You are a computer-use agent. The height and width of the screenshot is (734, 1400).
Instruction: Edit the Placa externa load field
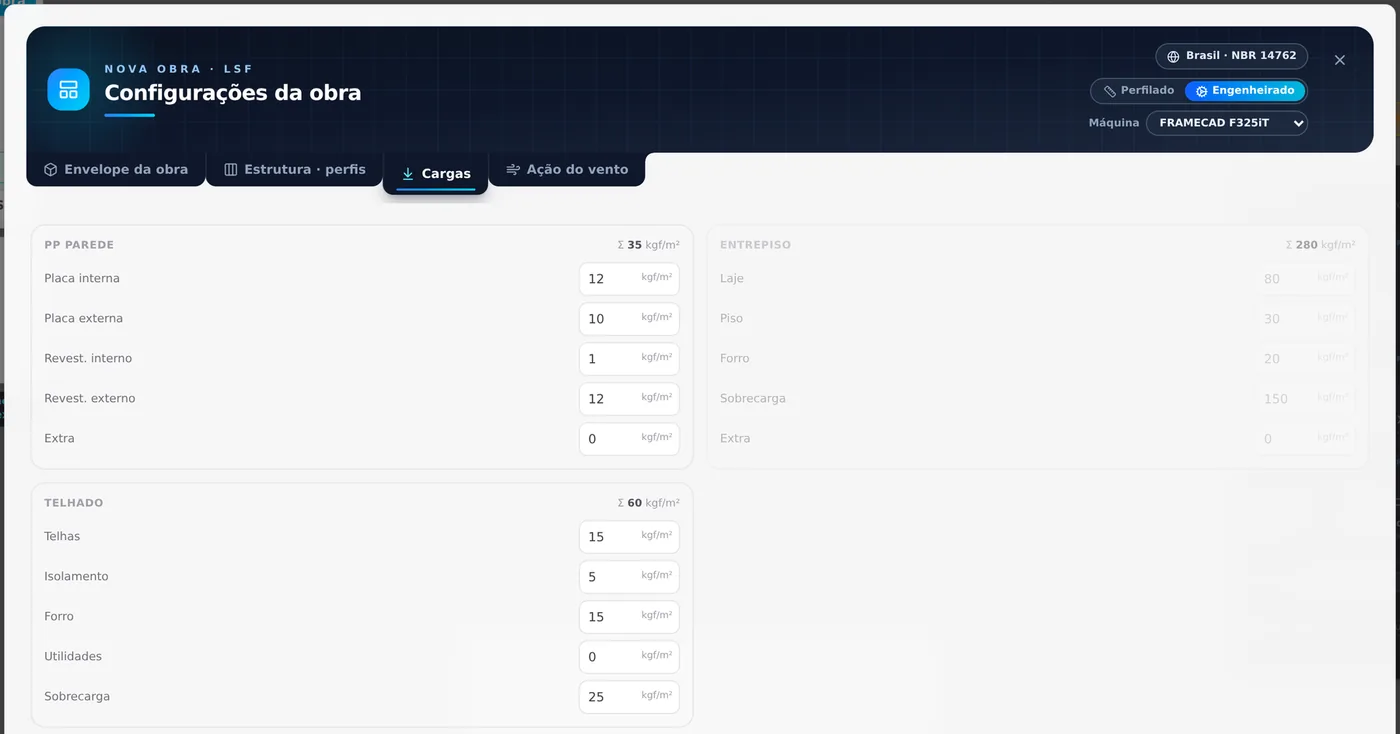tap(629, 319)
